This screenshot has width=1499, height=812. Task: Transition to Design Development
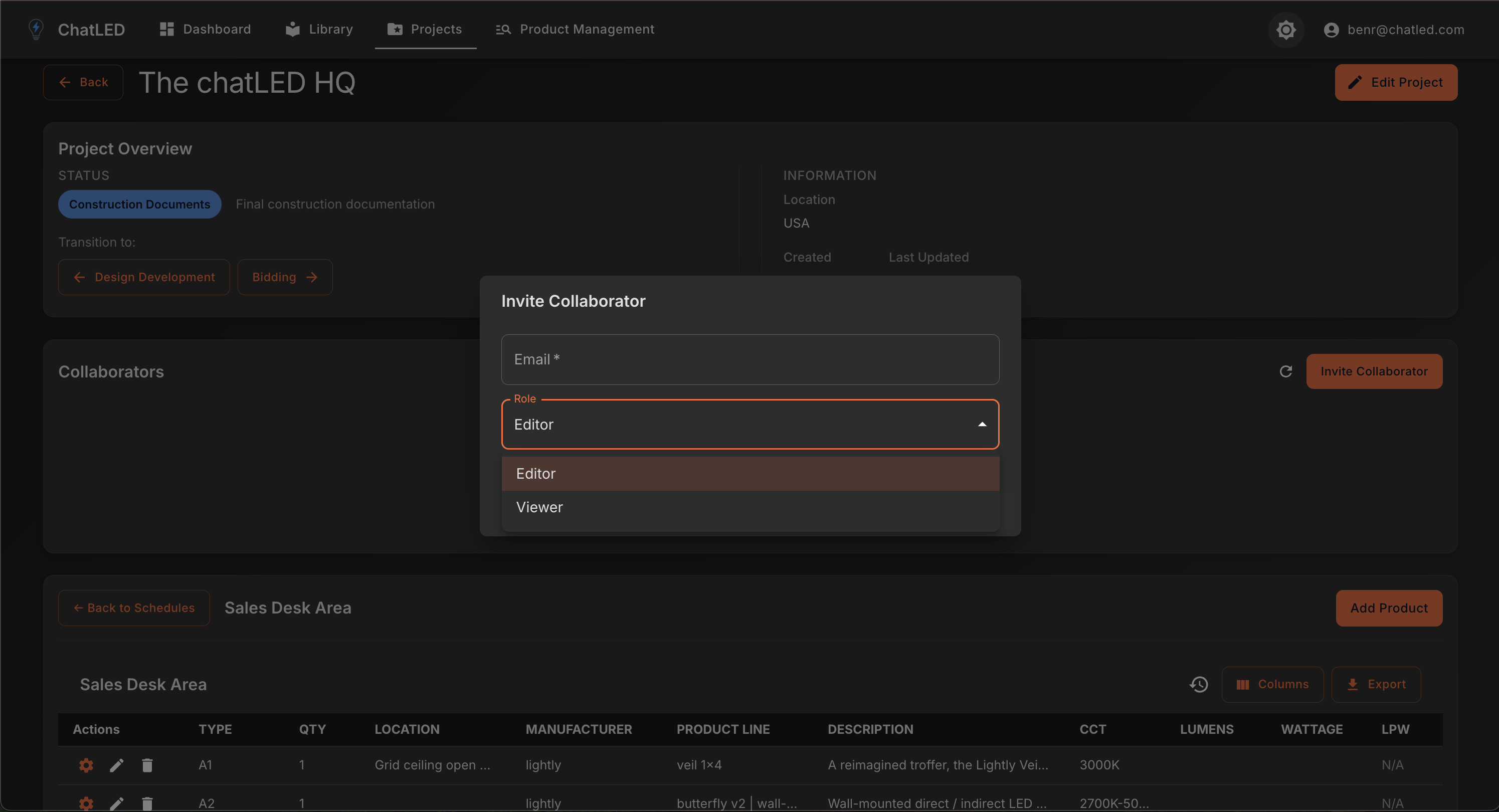(x=144, y=277)
